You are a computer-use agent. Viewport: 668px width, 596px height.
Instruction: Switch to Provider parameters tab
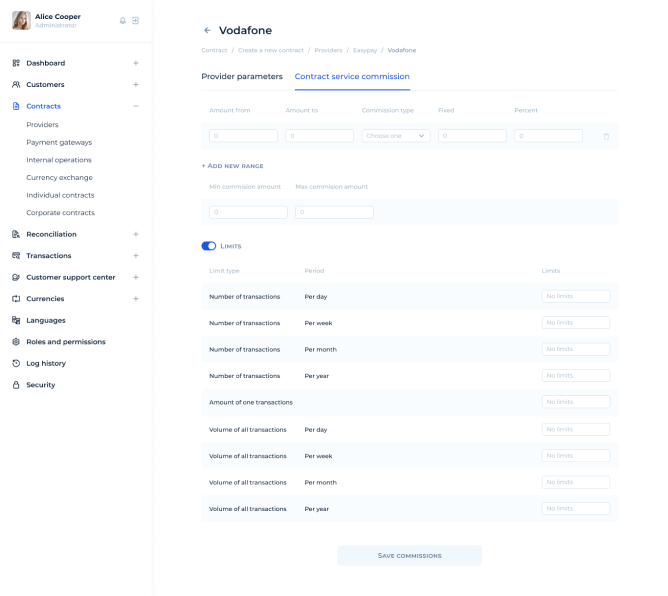242,77
